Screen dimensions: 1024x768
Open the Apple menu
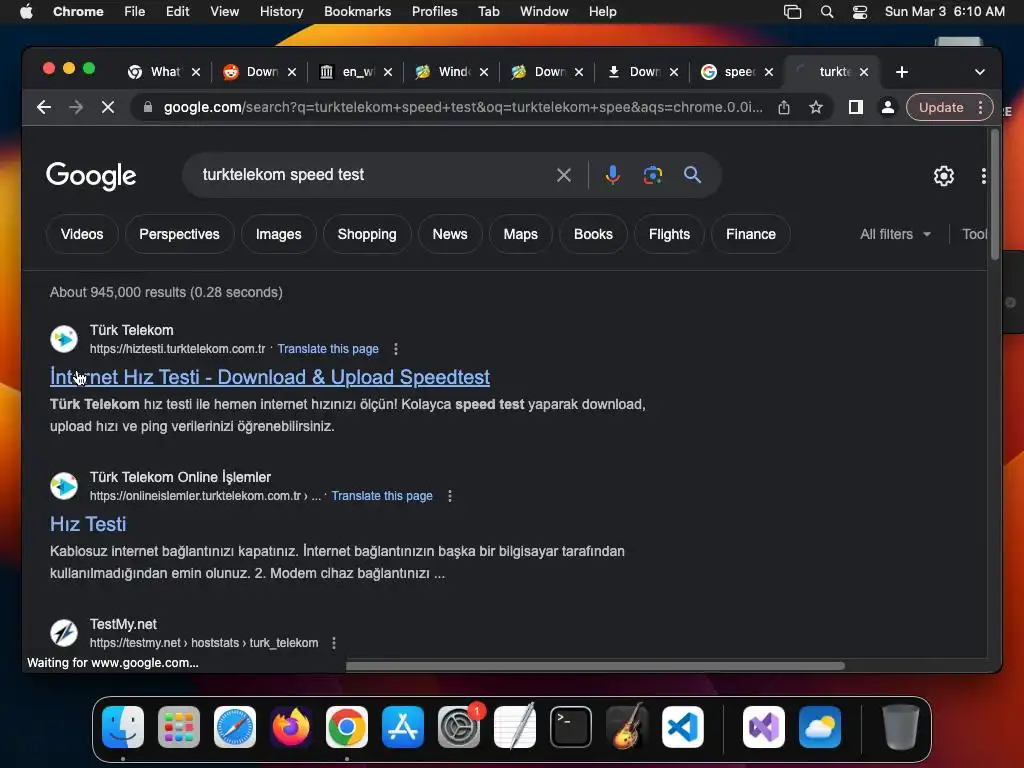[x=26, y=12]
